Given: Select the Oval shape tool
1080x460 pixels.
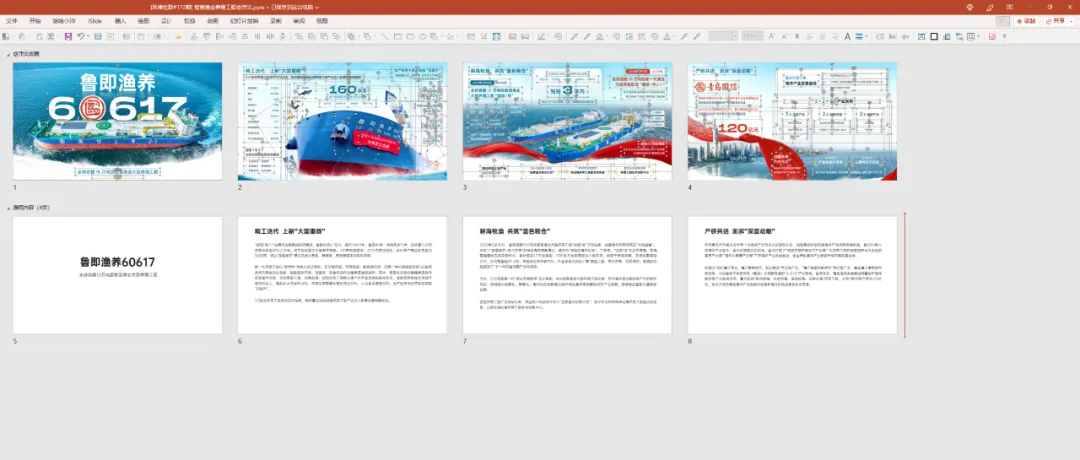Looking at the screenshot, I should pyautogui.click(x=422, y=36).
